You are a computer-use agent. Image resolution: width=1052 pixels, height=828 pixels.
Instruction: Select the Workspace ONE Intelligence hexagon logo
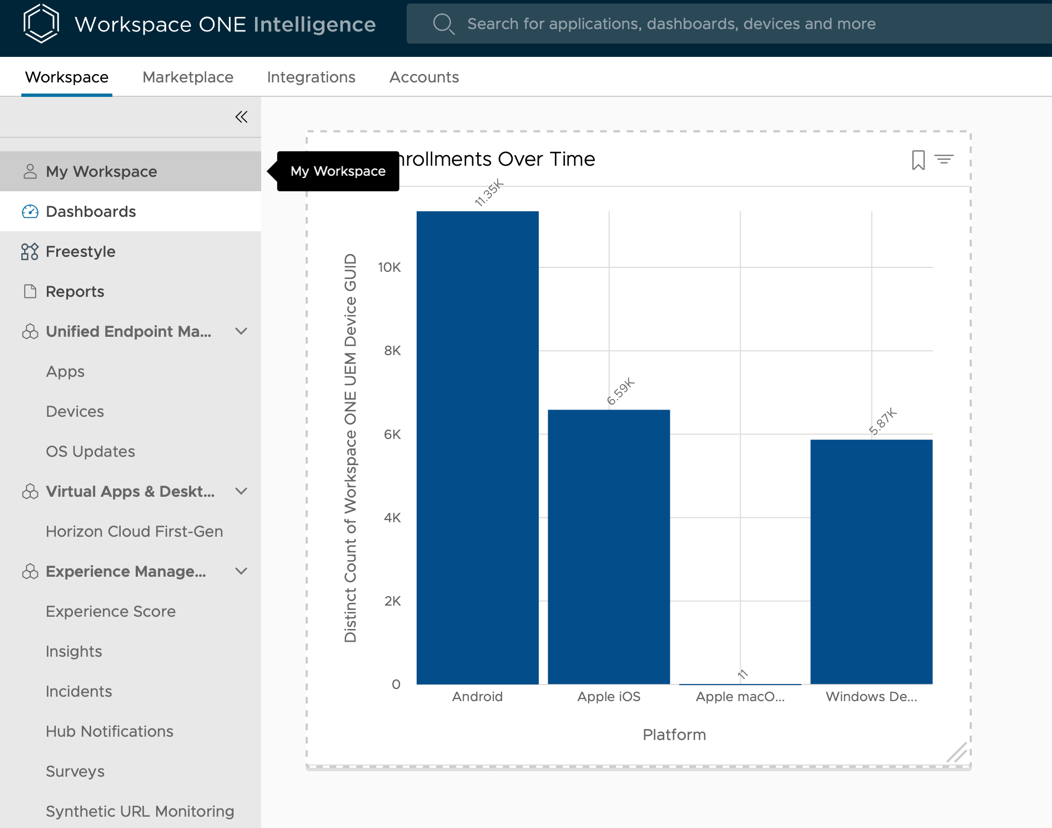point(40,24)
